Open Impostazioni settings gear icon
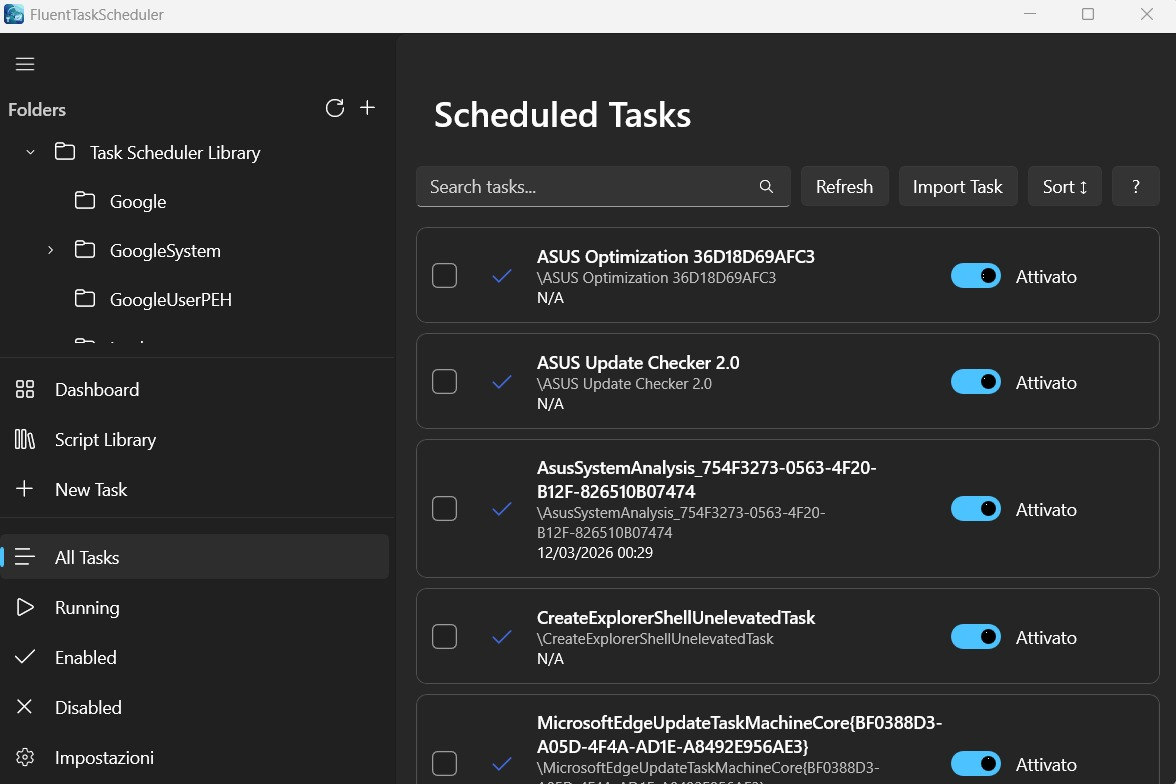 [x=24, y=757]
